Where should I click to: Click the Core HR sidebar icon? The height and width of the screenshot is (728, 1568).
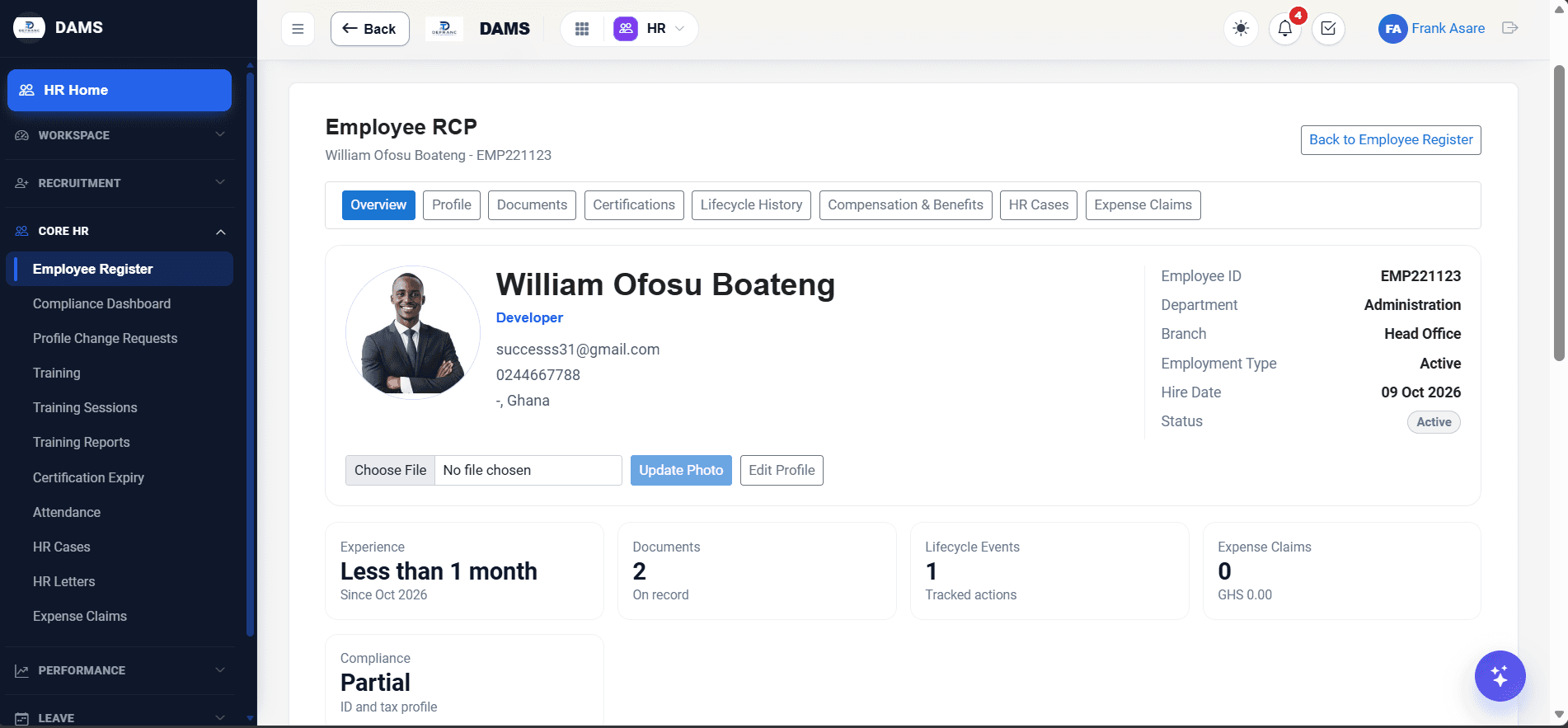click(22, 231)
